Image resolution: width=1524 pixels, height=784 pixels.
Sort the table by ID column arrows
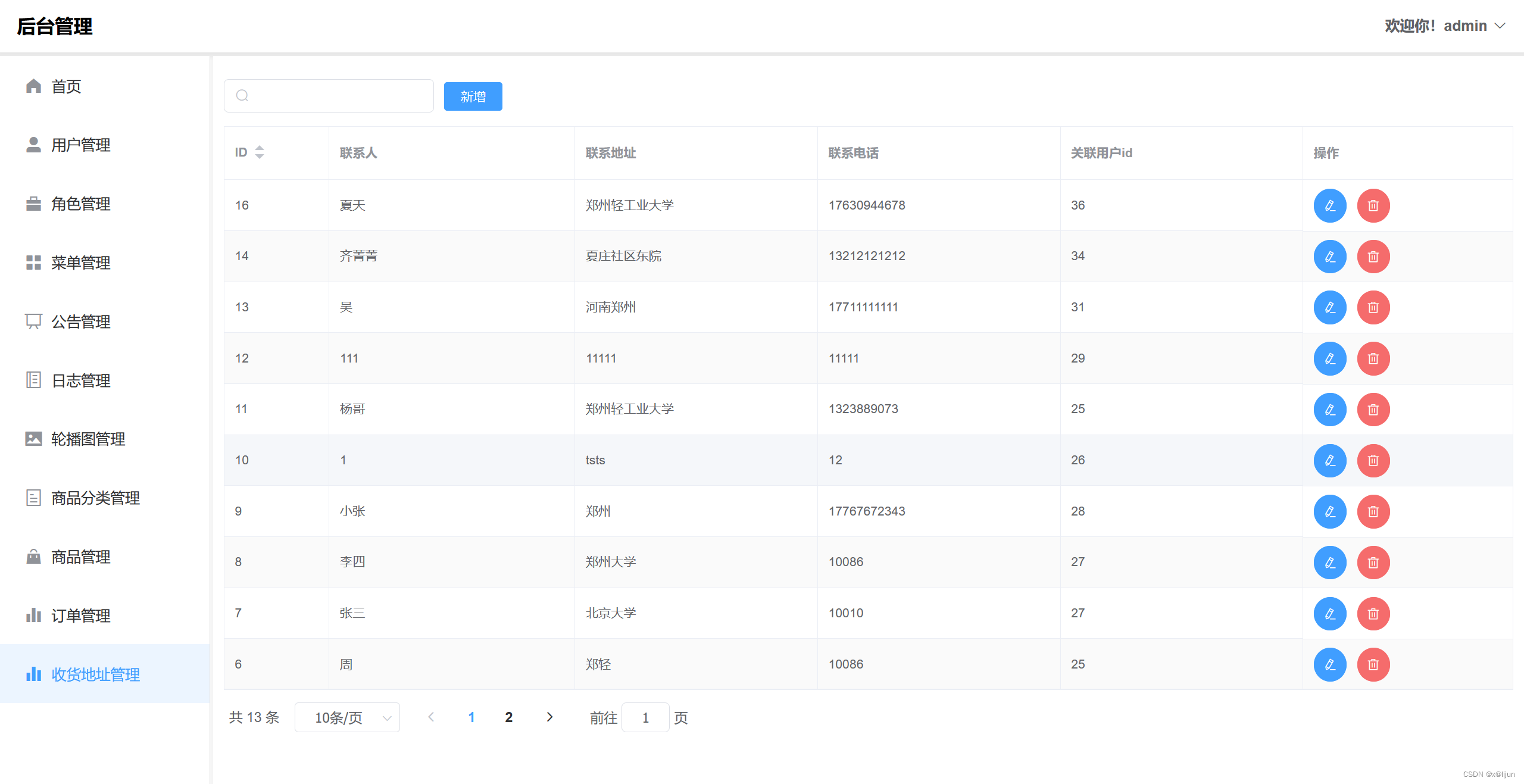260,152
